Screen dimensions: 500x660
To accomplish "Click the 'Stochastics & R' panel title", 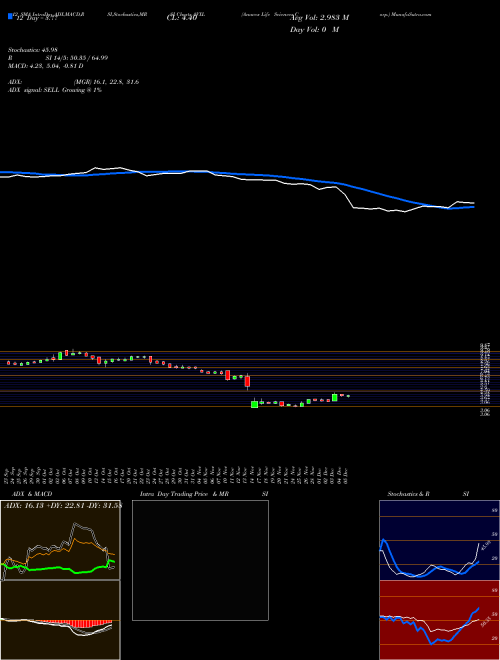I will pos(408,494).
